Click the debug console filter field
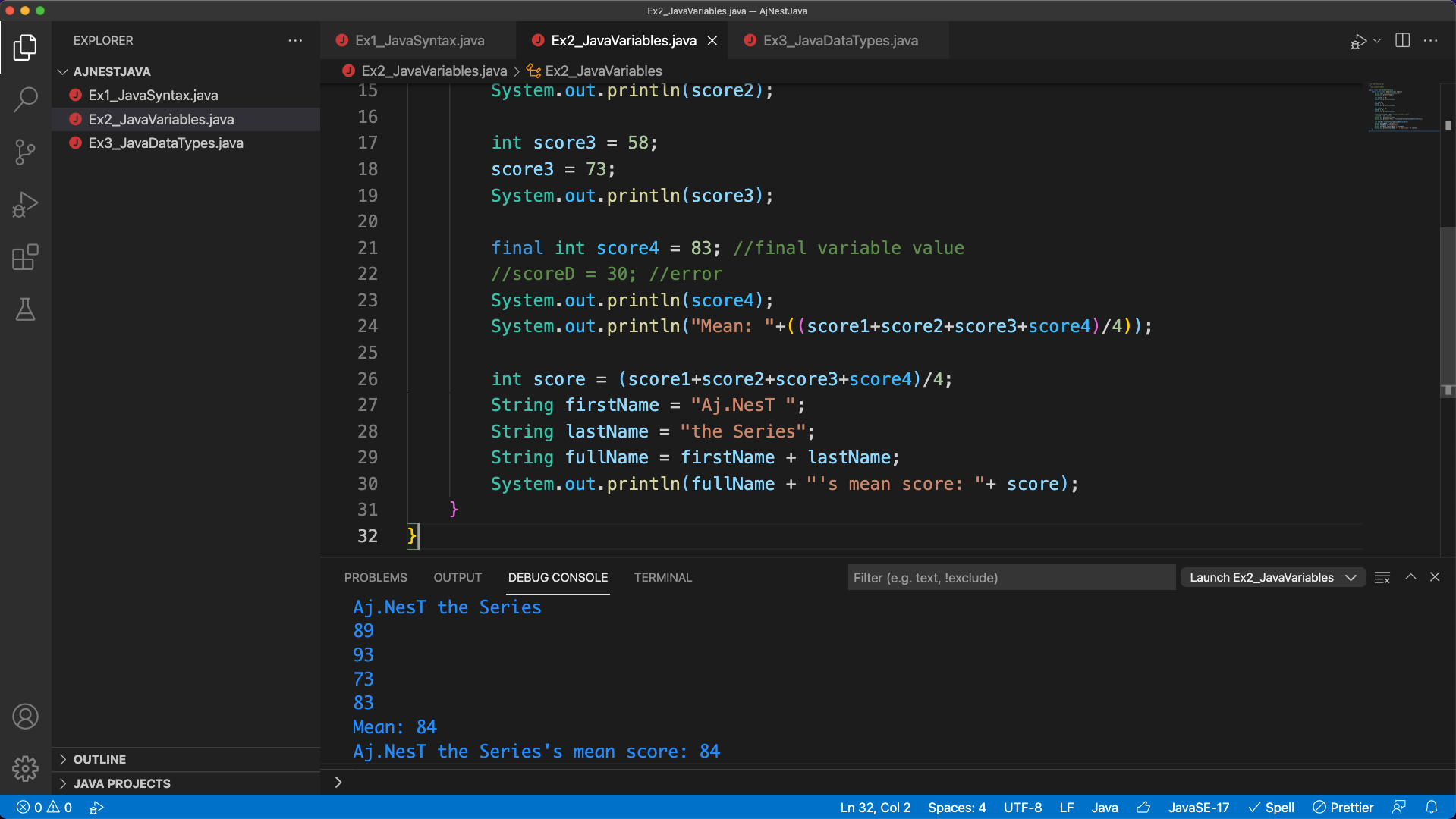The image size is (1456, 819). pyautogui.click(x=1011, y=578)
